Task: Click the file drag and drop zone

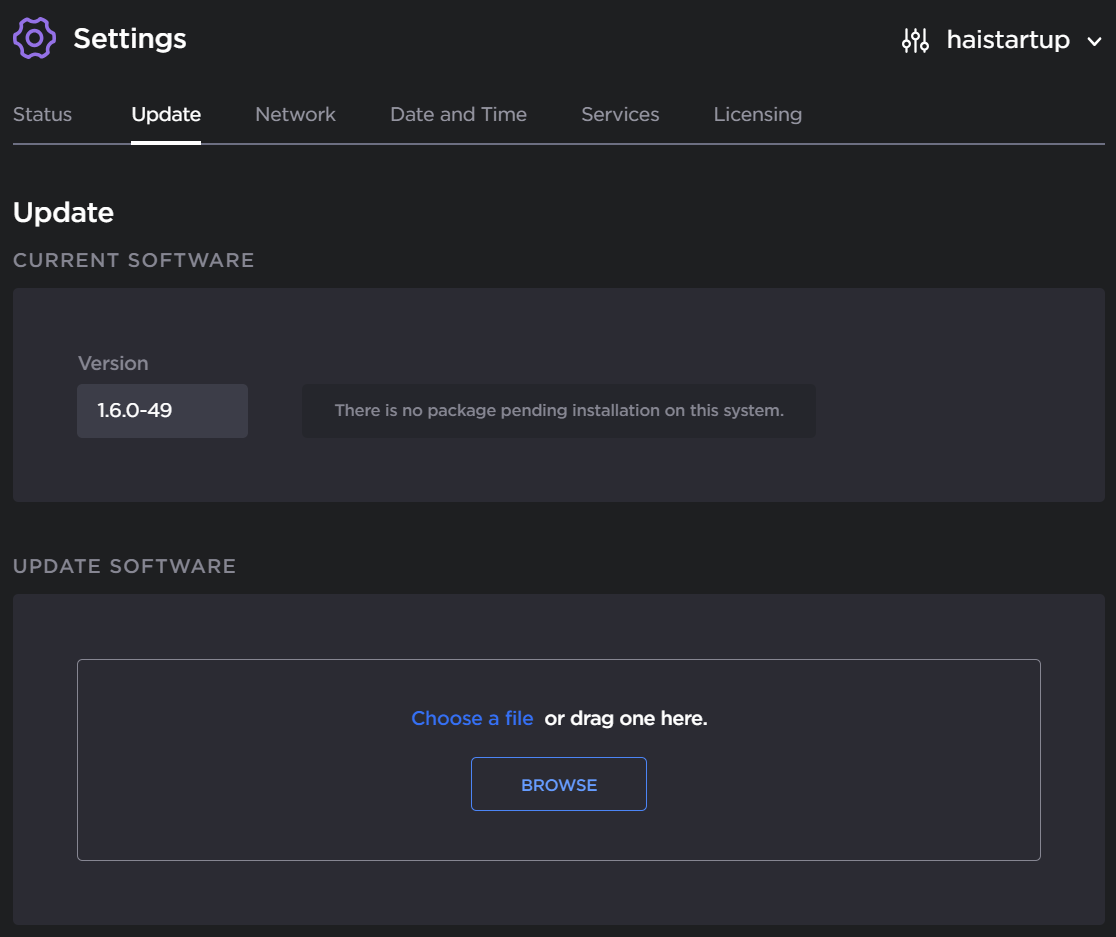Action: (558, 758)
